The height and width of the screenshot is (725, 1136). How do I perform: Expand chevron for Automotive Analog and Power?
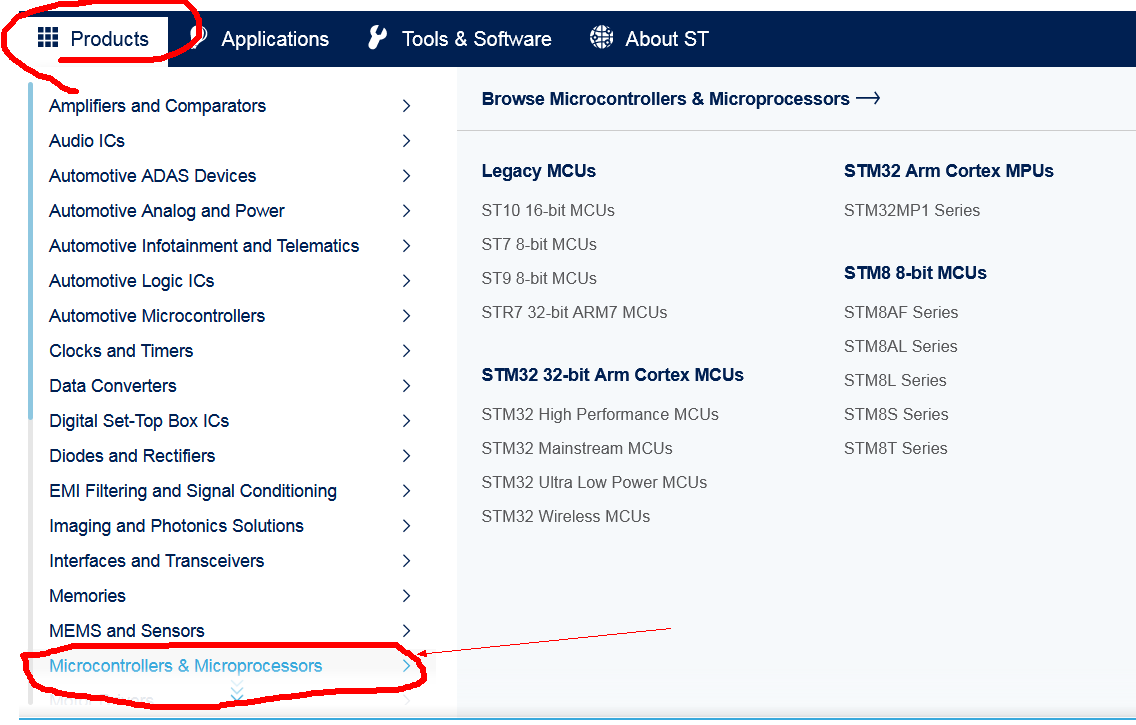point(406,211)
